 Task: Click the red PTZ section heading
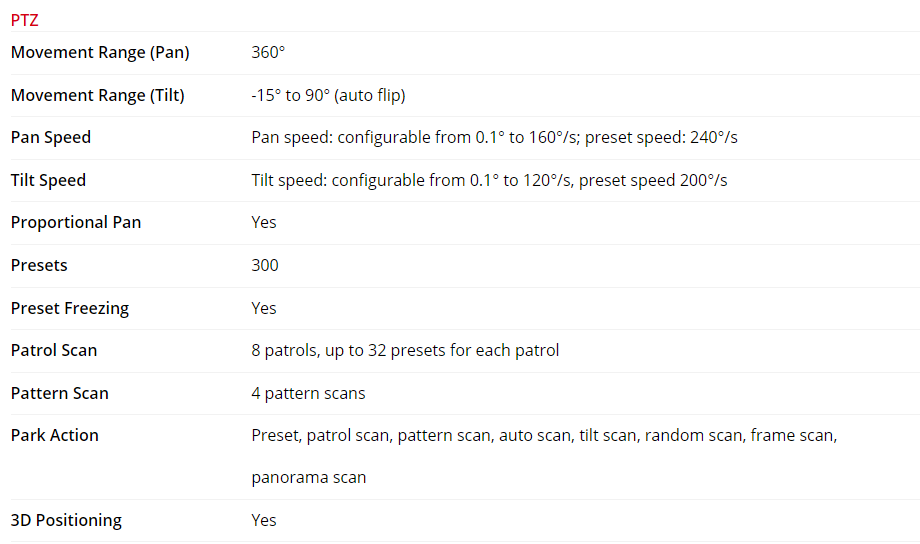tap(24, 20)
